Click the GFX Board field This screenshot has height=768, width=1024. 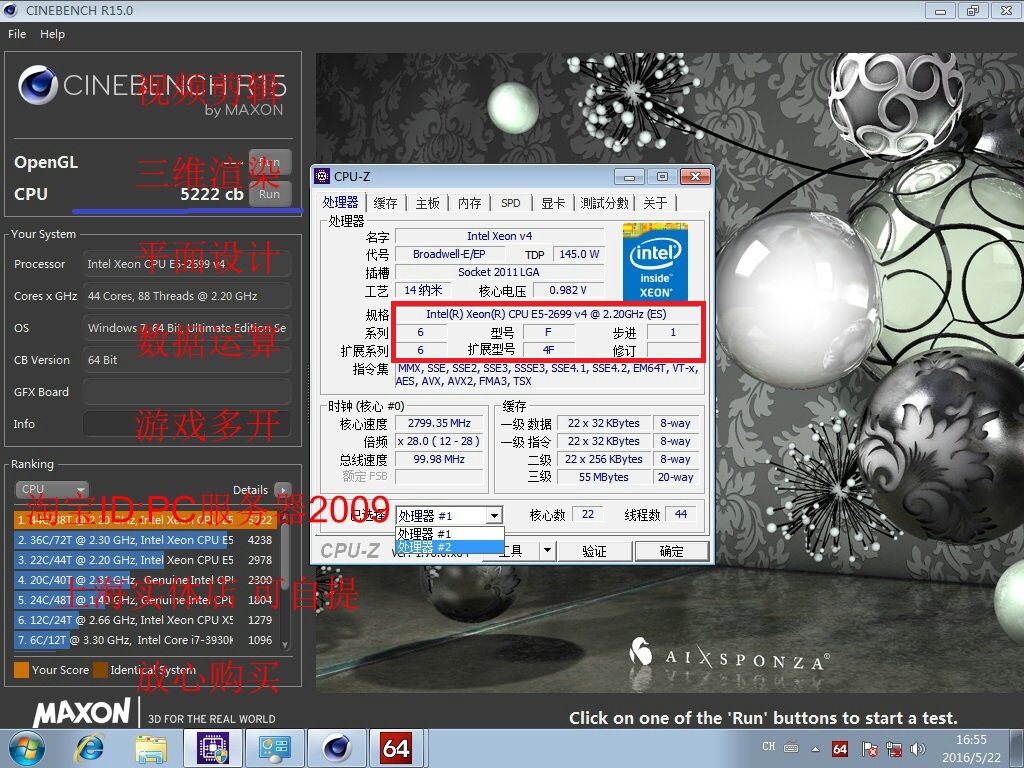click(x=187, y=392)
